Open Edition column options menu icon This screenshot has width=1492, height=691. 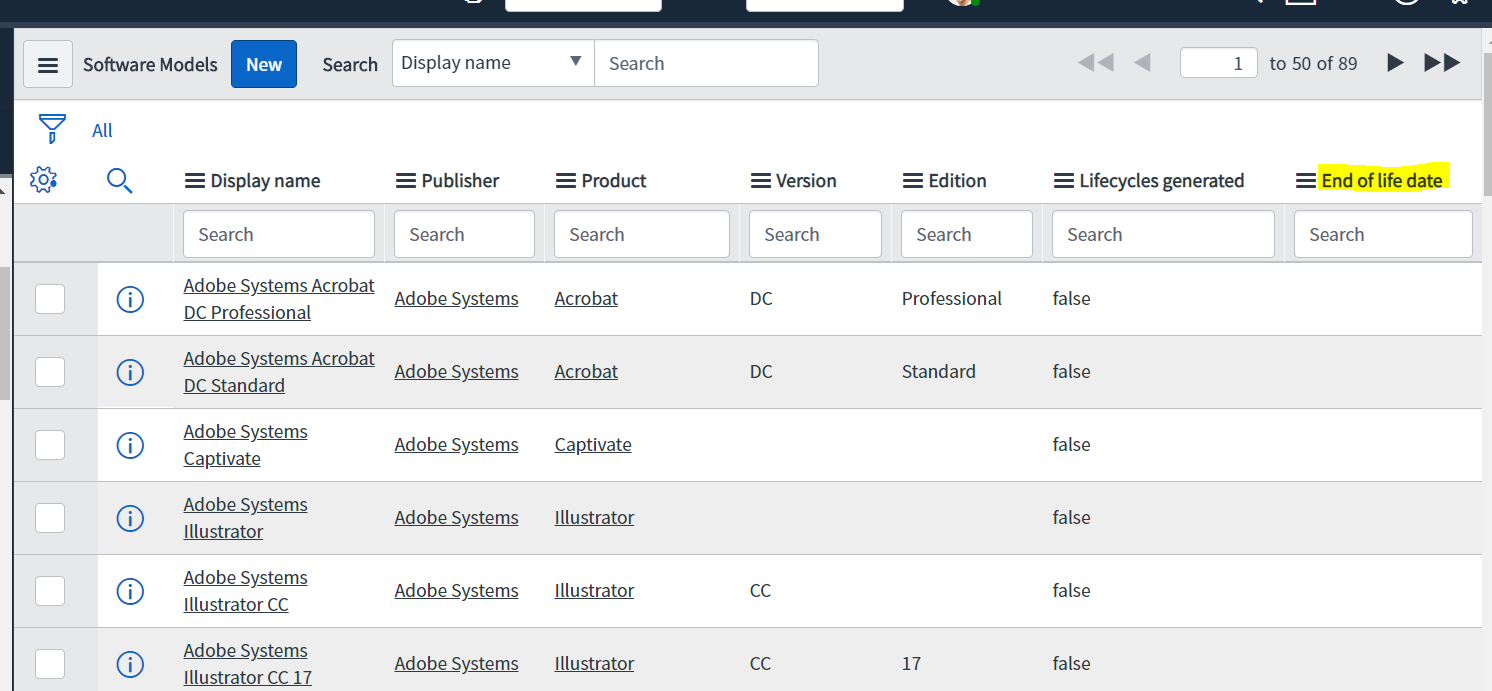(913, 181)
